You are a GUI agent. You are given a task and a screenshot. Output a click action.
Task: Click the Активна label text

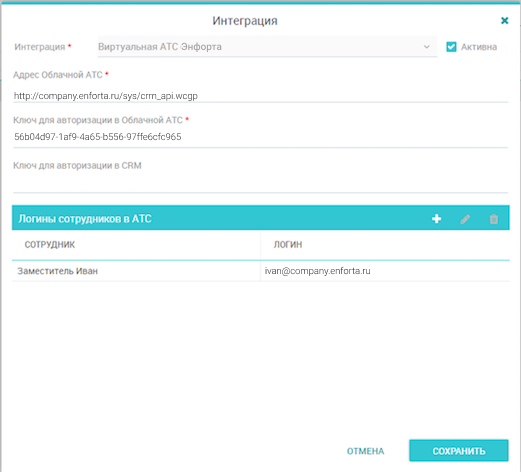click(479, 47)
